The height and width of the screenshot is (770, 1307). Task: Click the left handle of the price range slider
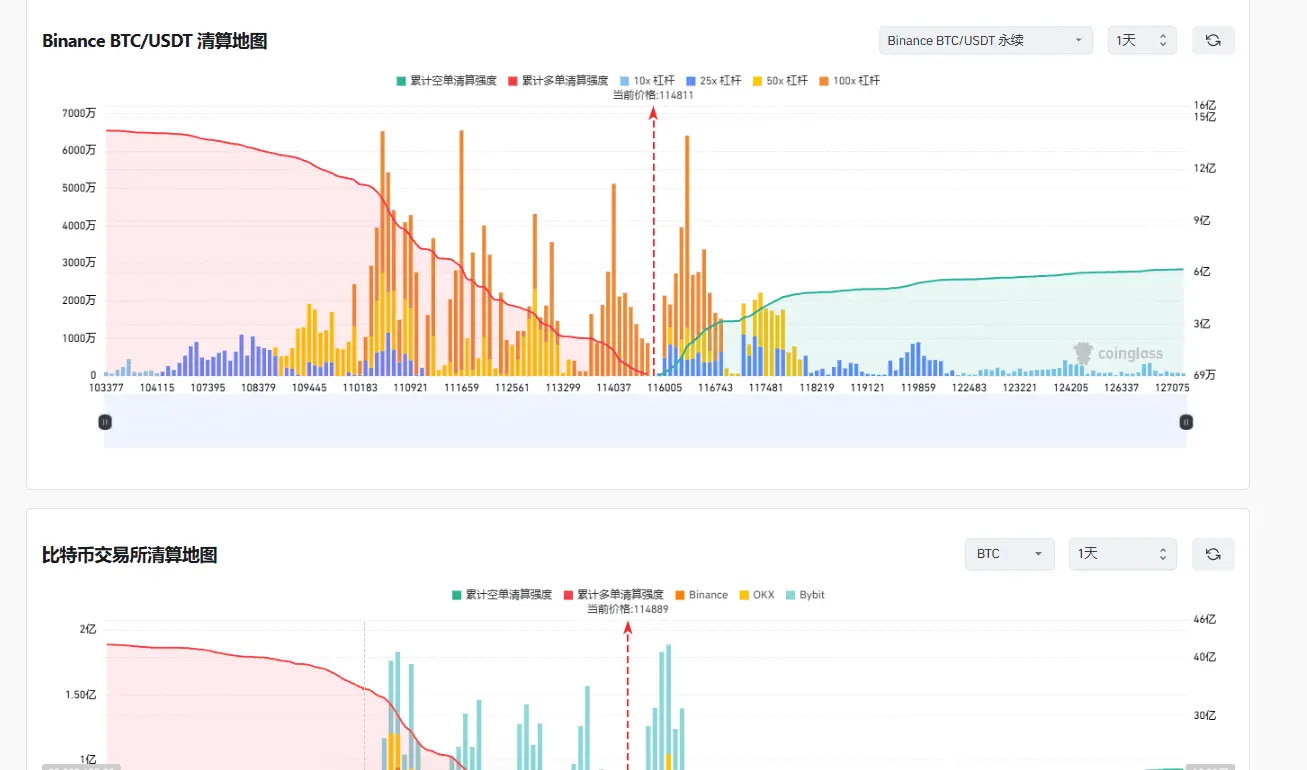pos(105,422)
